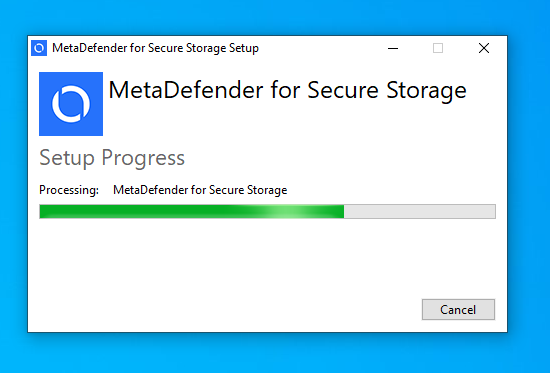Click the word "Setup" in the gray heading

point(67,158)
